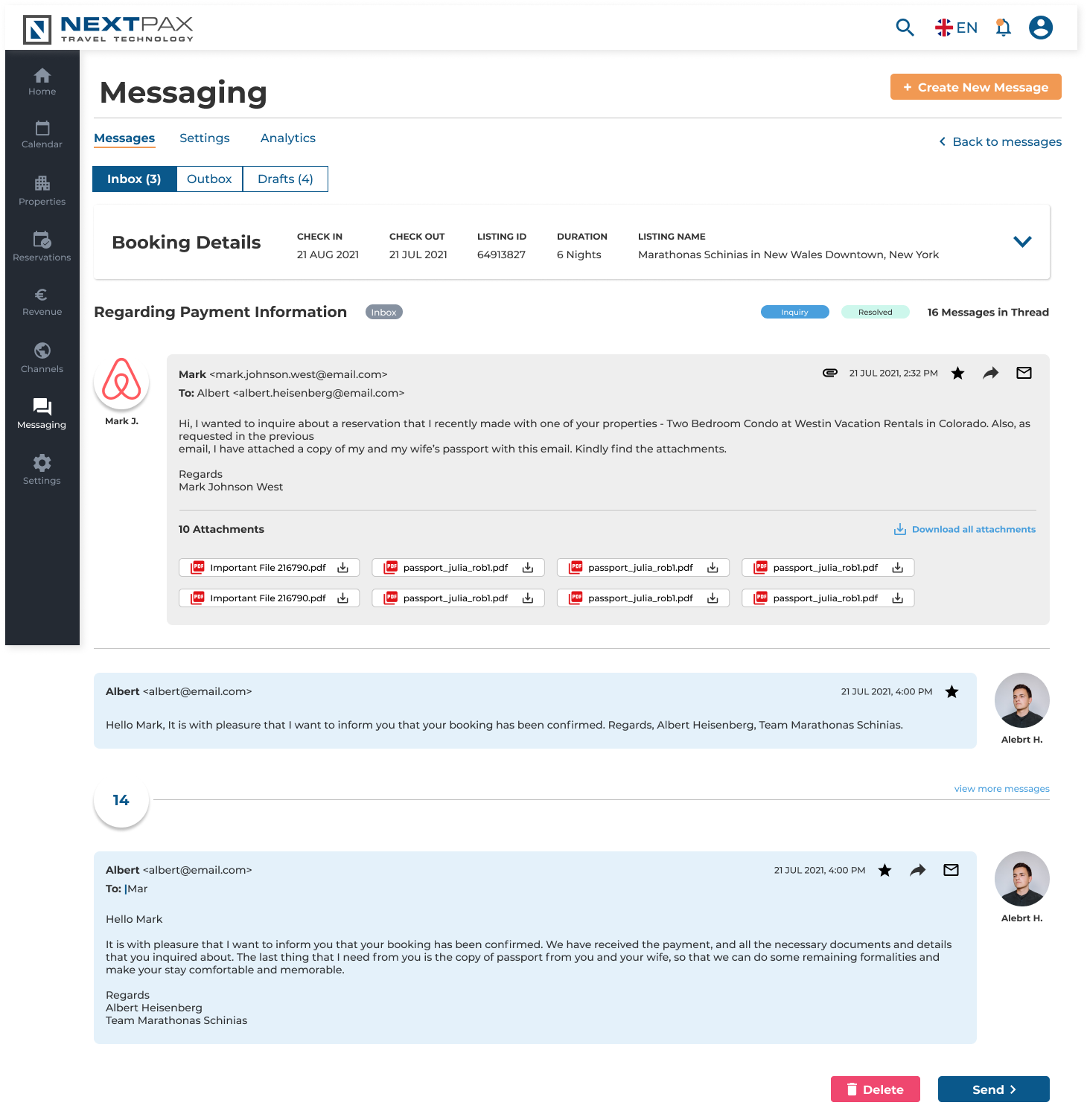Expand the Booking Details panel
Image resolution: width=1087 pixels, height=1120 pixels.
coord(1022,241)
